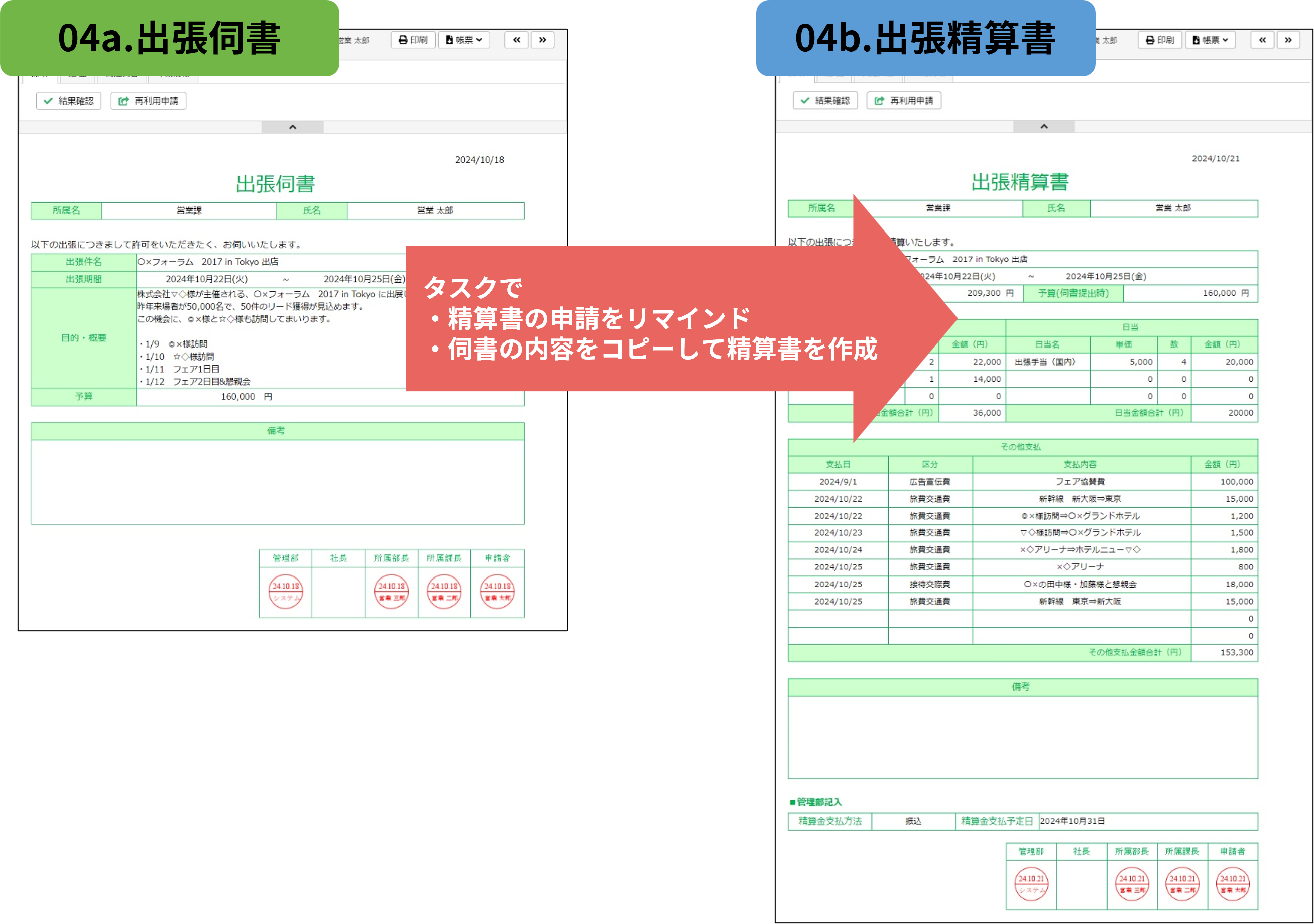Click 100,000 amount in フェア協賛費 row
Image resolution: width=1314 pixels, height=924 pixels.
click(1225, 482)
